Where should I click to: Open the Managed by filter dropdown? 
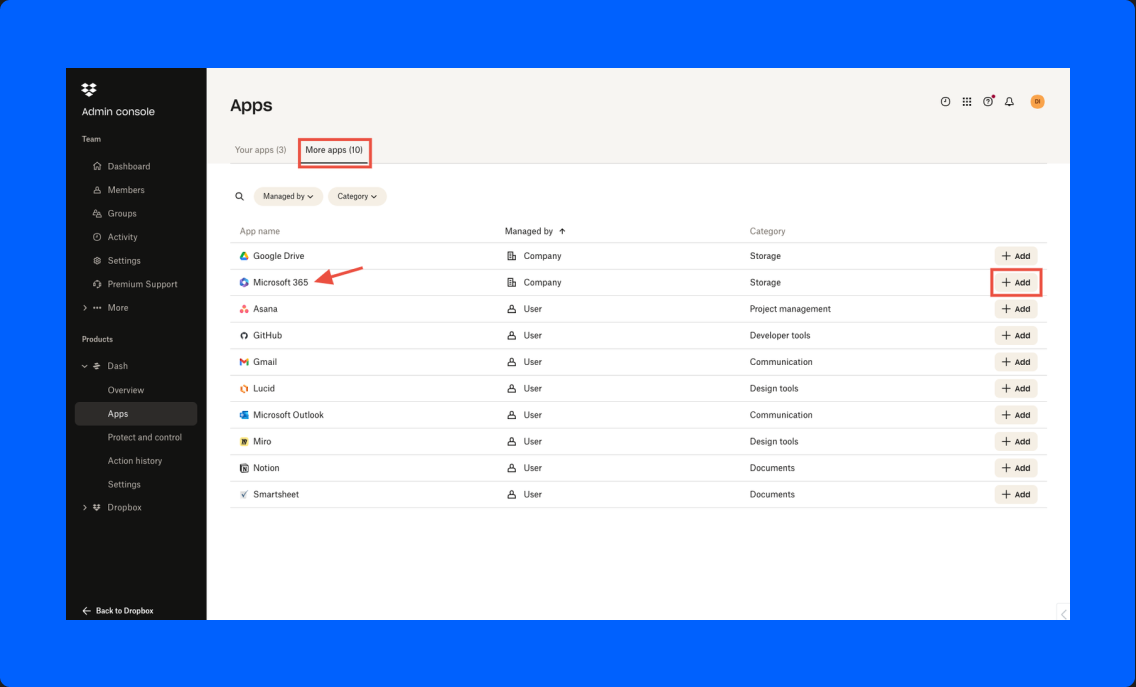(288, 196)
